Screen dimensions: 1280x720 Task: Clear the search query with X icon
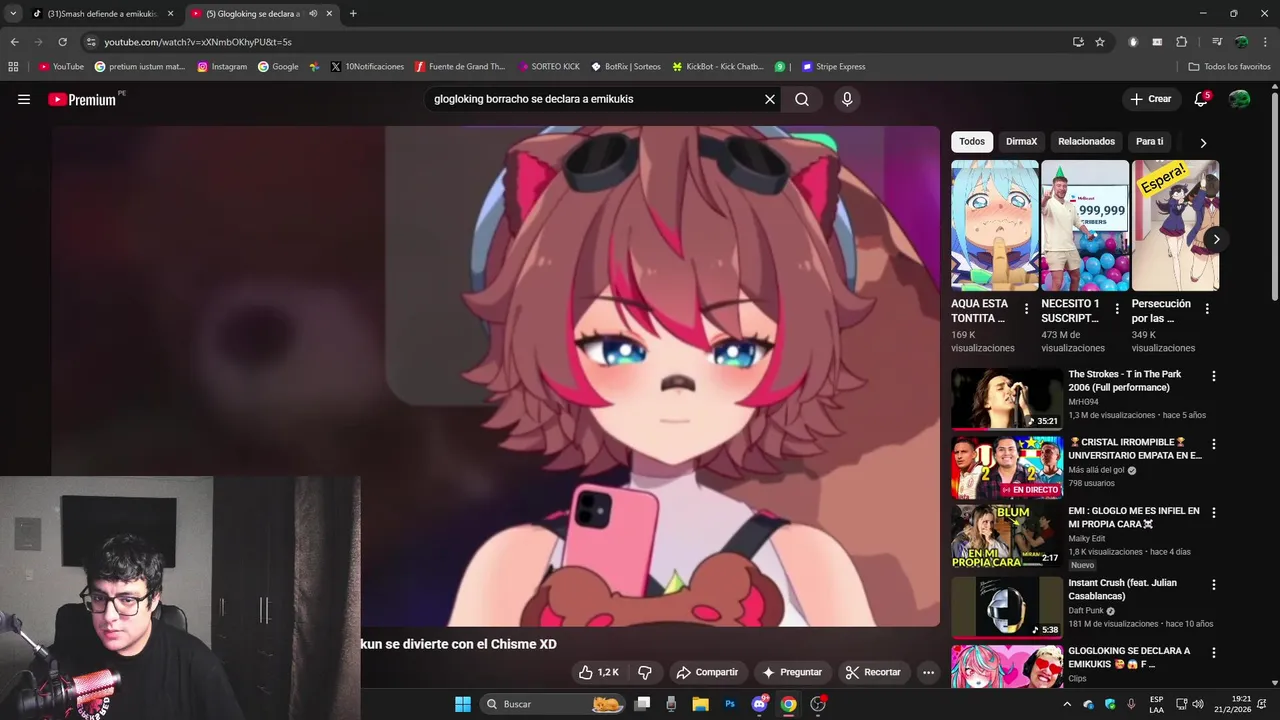pyautogui.click(x=770, y=99)
